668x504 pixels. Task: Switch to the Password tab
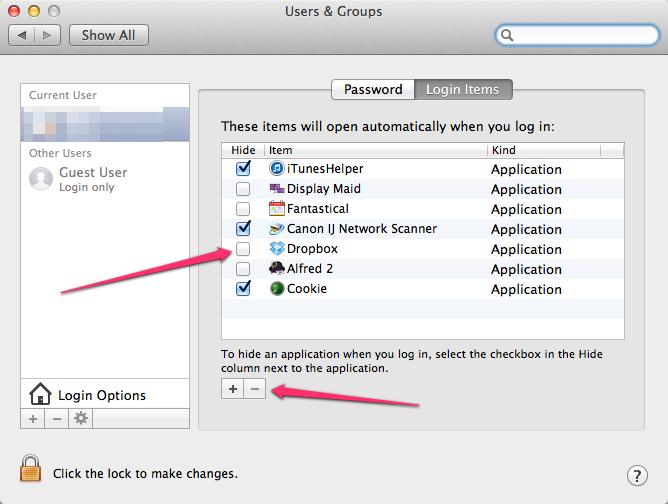[x=373, y=89]
